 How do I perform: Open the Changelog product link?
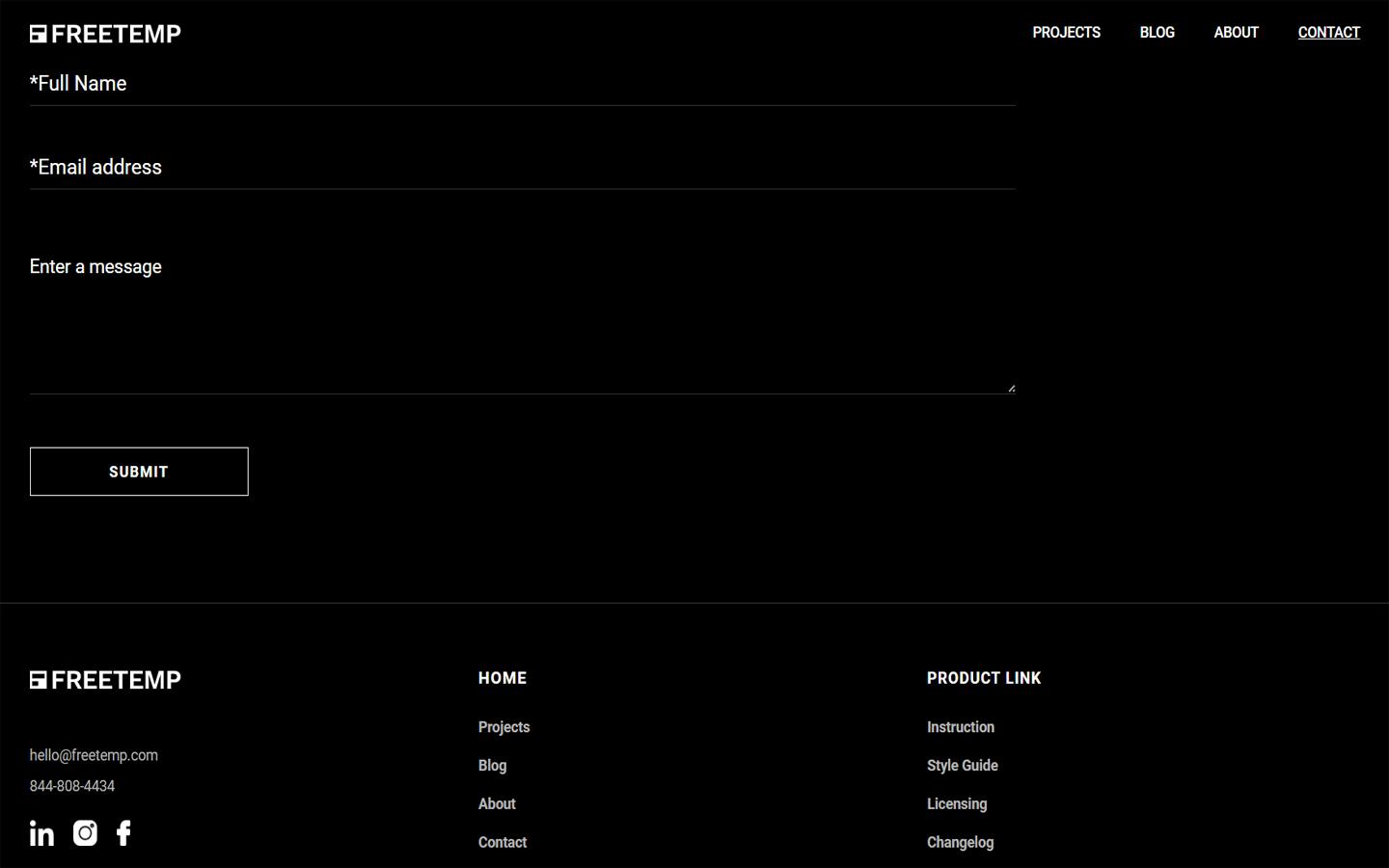coord(960,842)
